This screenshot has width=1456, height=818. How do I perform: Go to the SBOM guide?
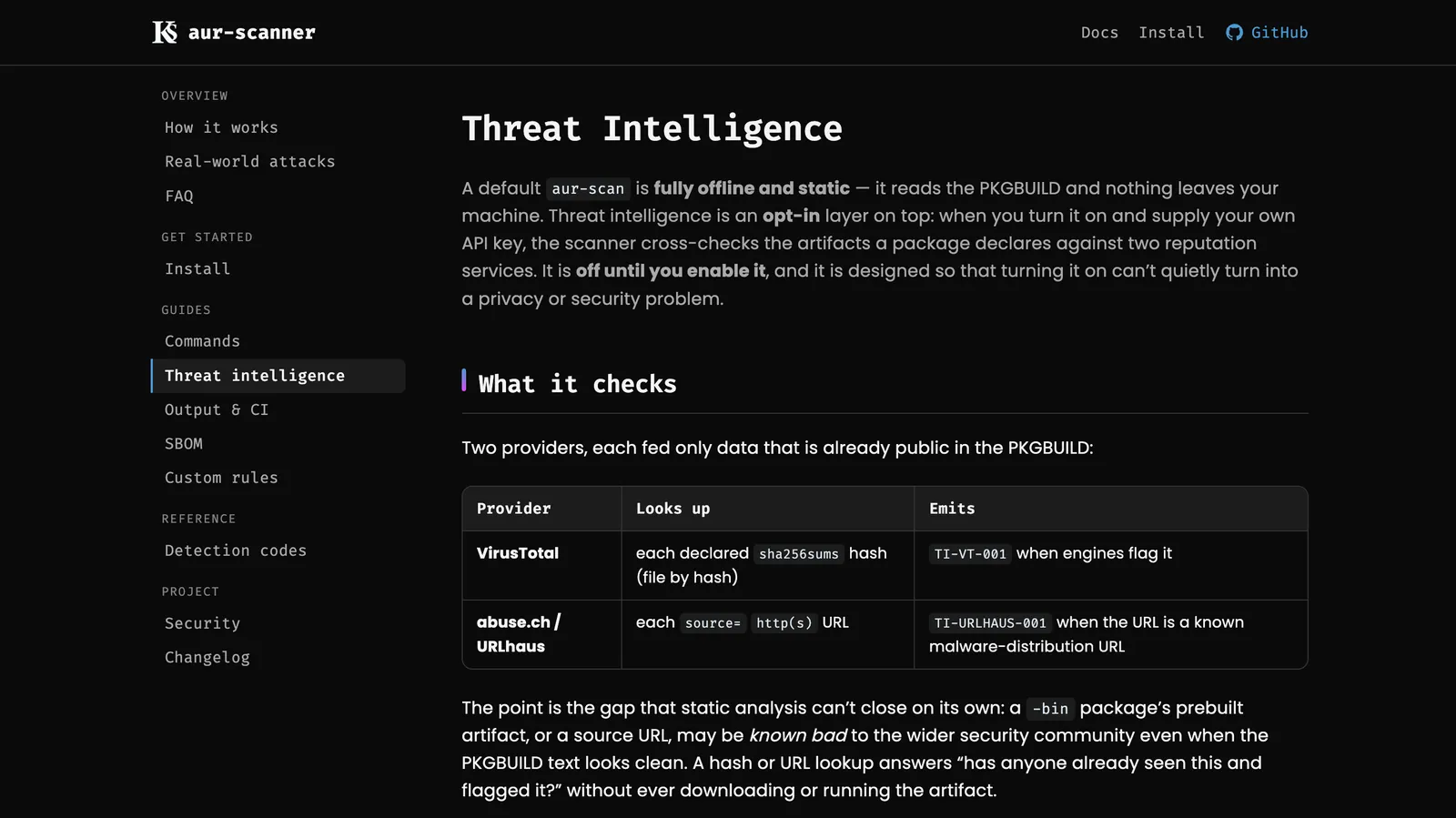point(183,443)
